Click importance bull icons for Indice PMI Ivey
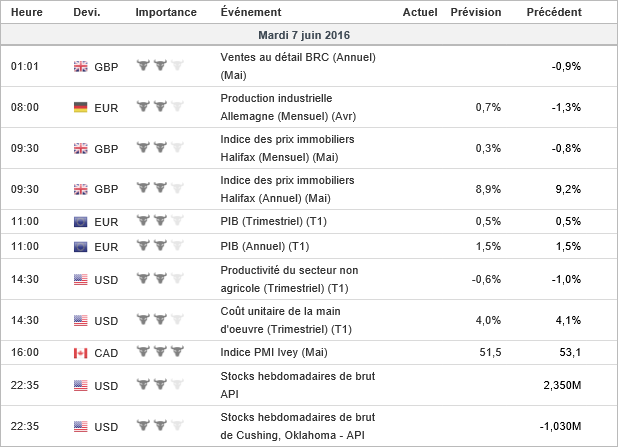620x448 pixels. click(x=160, y=352)
